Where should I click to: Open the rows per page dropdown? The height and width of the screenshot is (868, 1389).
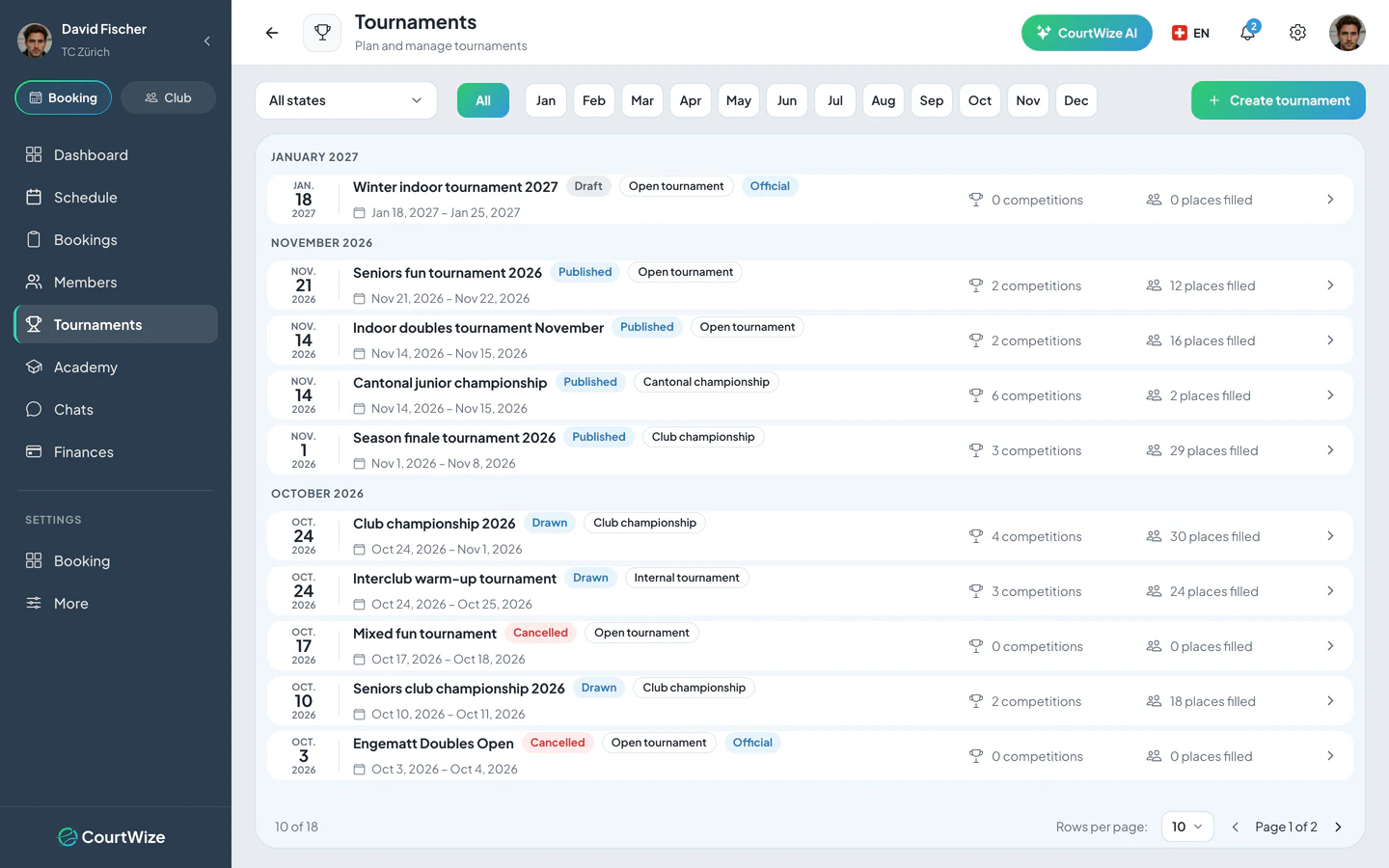[1187, 827]
